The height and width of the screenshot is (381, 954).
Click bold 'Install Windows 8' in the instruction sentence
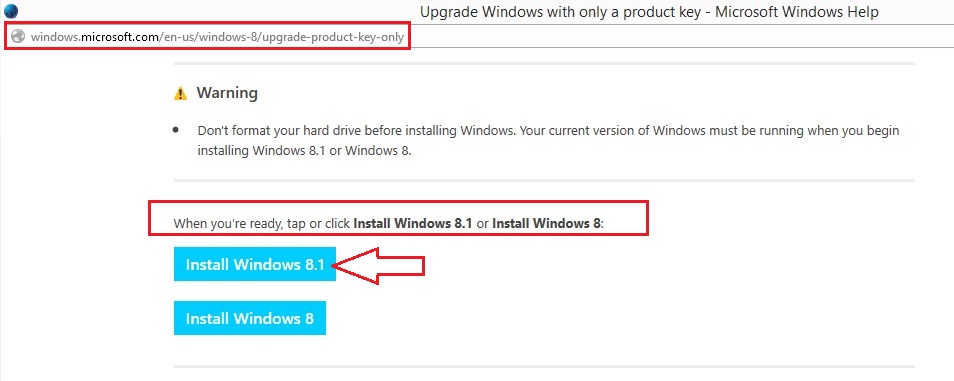tap(546, 223)
